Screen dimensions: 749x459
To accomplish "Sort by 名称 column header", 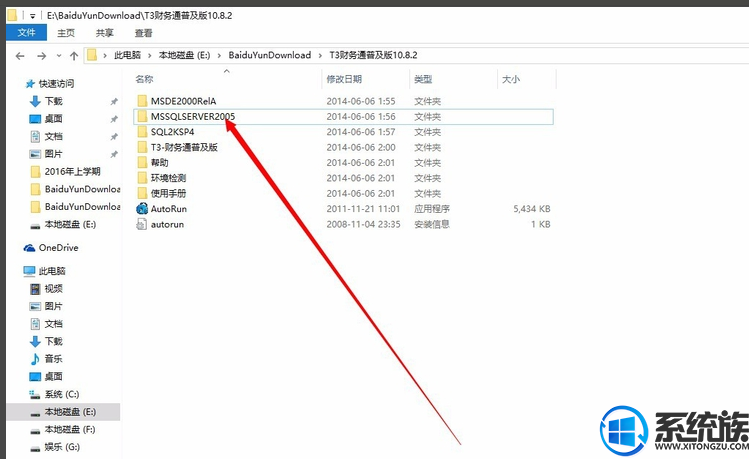I will point(144,79).
